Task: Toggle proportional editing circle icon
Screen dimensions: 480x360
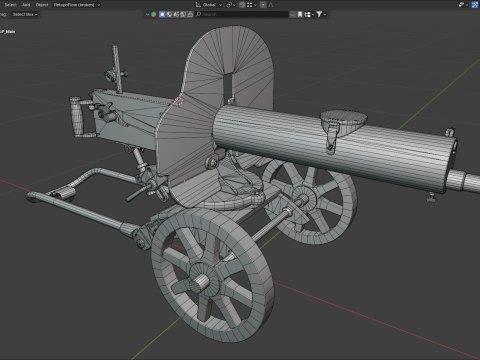Action: click(263, 5)
